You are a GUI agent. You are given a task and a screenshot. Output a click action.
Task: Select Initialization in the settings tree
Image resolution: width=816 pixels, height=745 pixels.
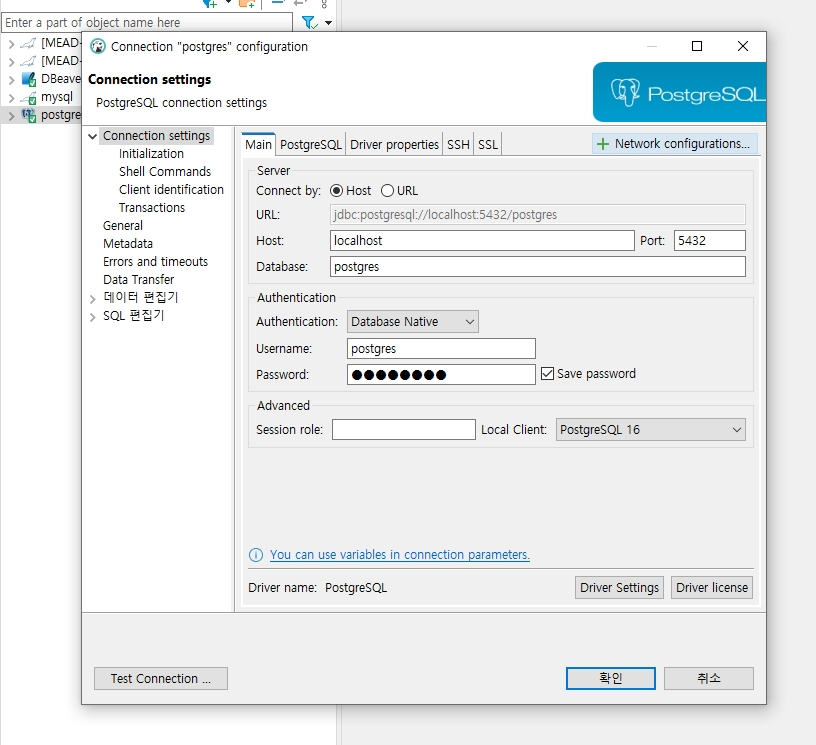pyautogui.click(x=151, y=154)
